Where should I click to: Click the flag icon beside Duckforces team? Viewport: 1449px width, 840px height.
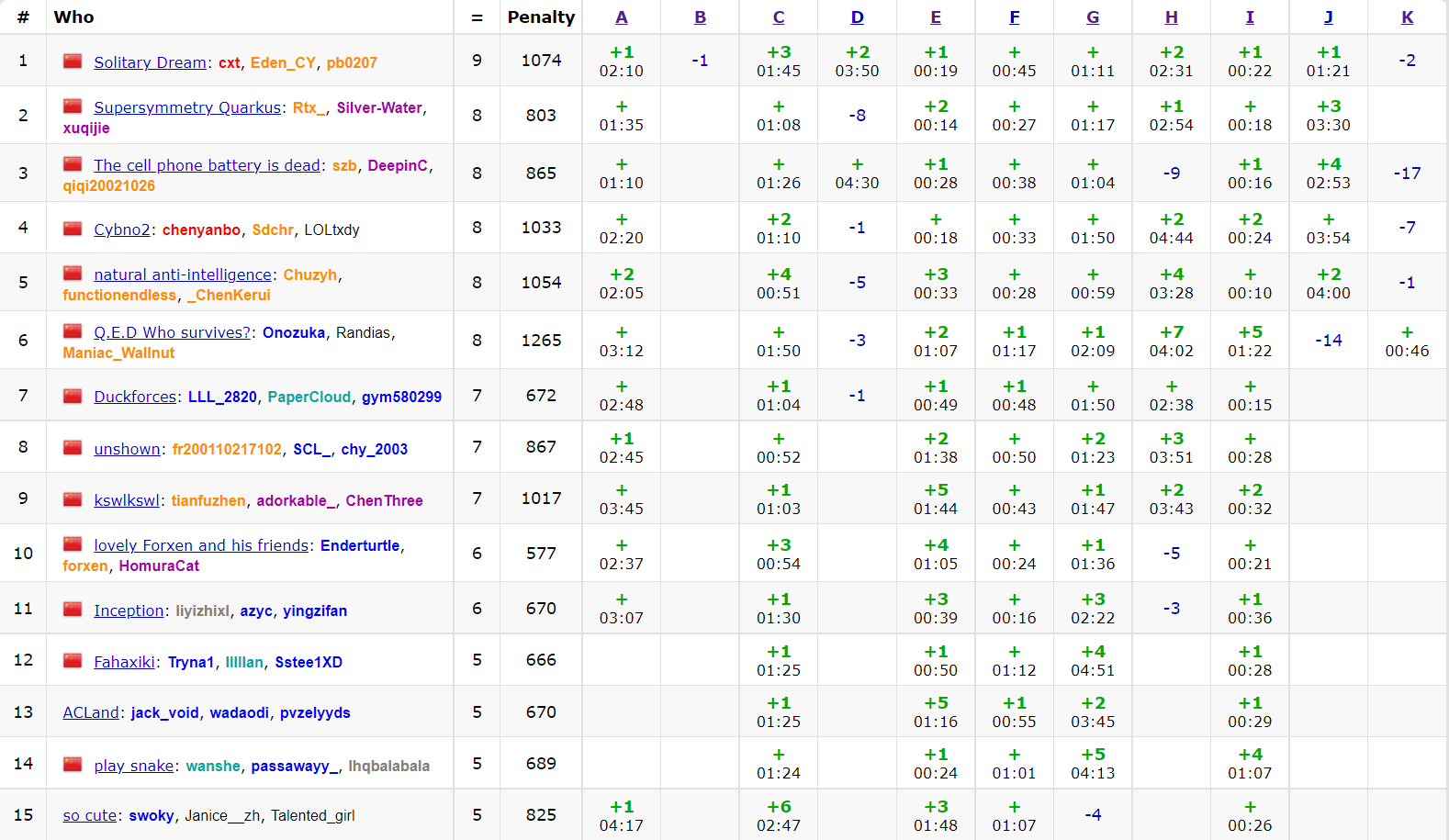(73, 396)
